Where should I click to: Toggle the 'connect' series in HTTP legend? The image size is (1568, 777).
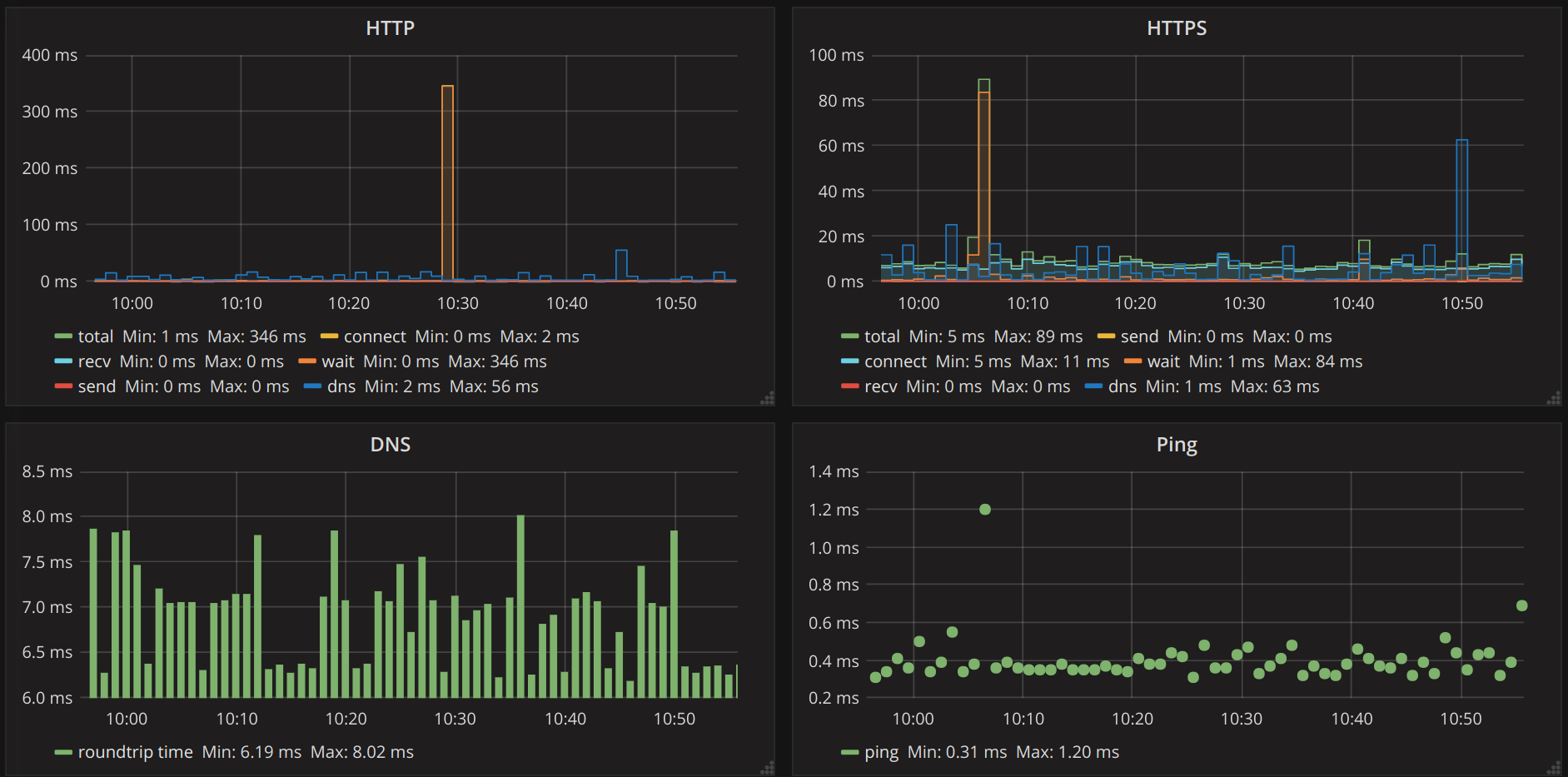375,336
